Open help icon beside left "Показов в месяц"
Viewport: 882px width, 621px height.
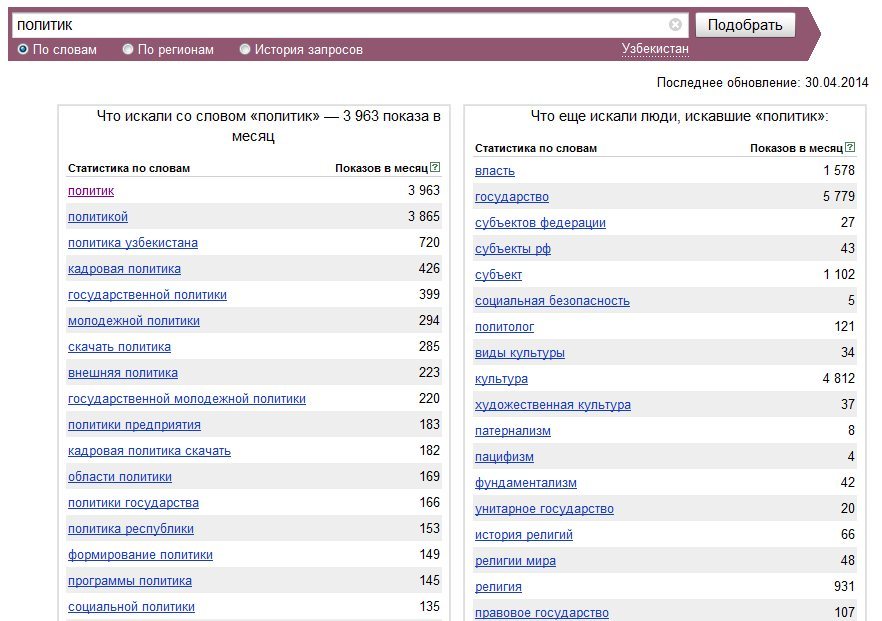tap(435, 167)
